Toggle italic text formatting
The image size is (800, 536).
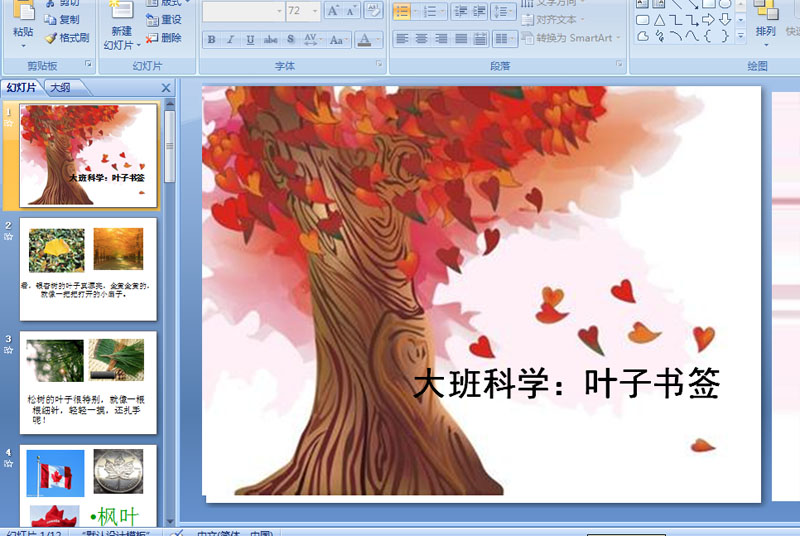point(230,40)
